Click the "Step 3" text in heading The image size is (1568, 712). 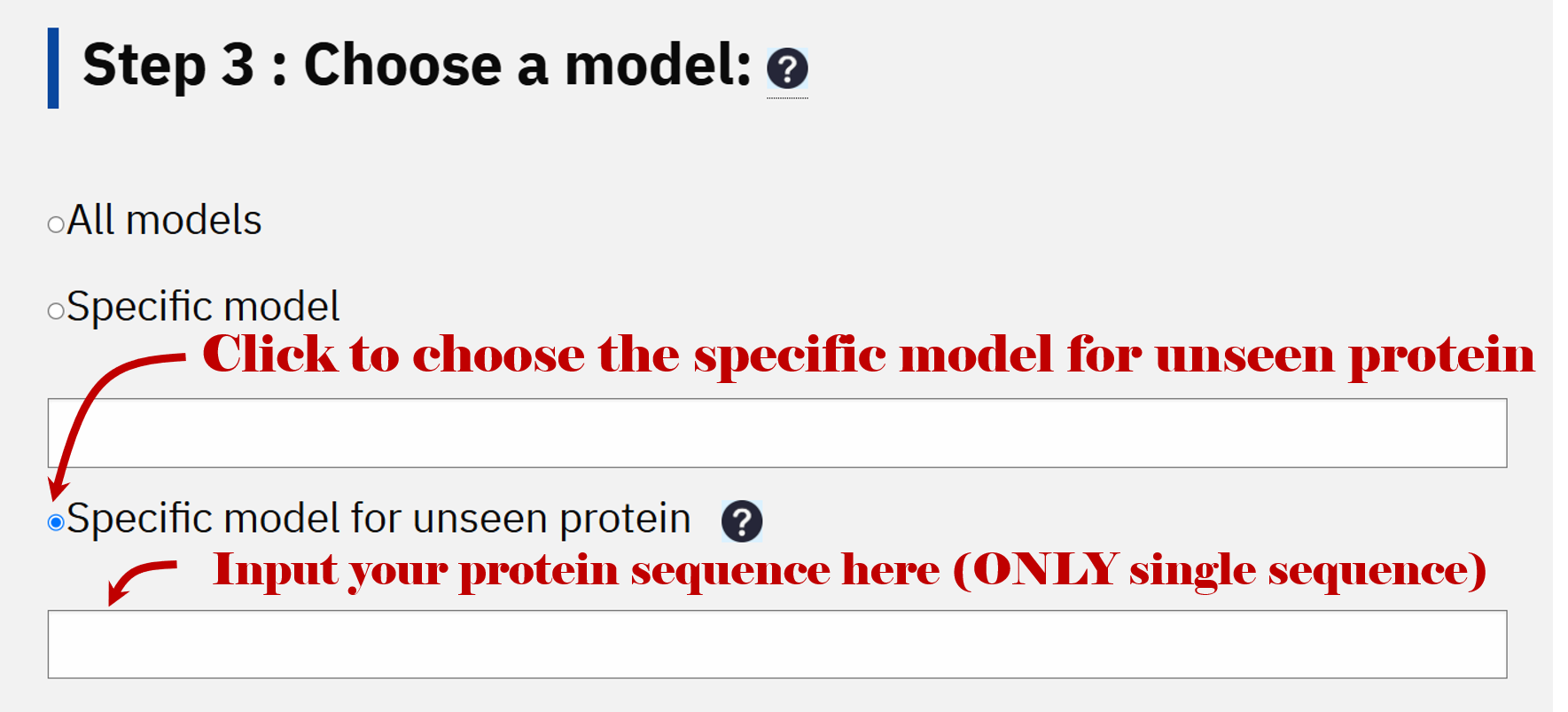pyautogui.click(x=168, y=65)
